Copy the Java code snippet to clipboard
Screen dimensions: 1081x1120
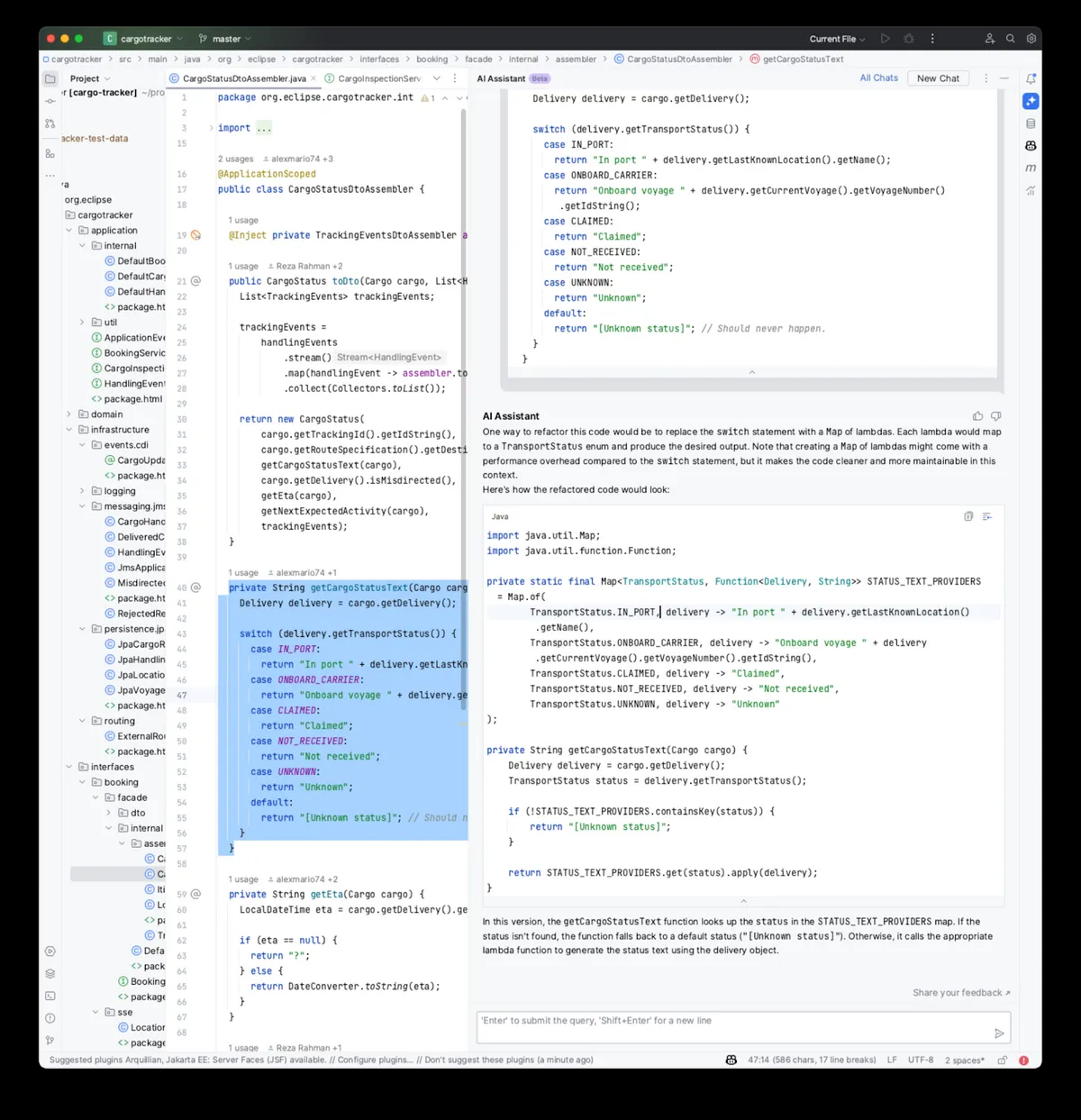[968, 516]
